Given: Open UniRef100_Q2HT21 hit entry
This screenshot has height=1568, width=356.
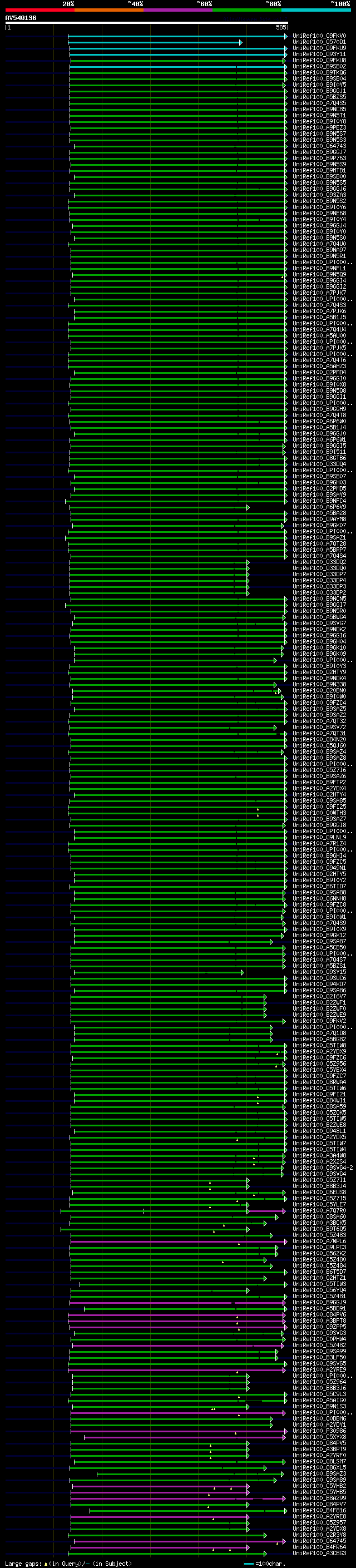Looking at the screenshot, I should click(319, 1278).
